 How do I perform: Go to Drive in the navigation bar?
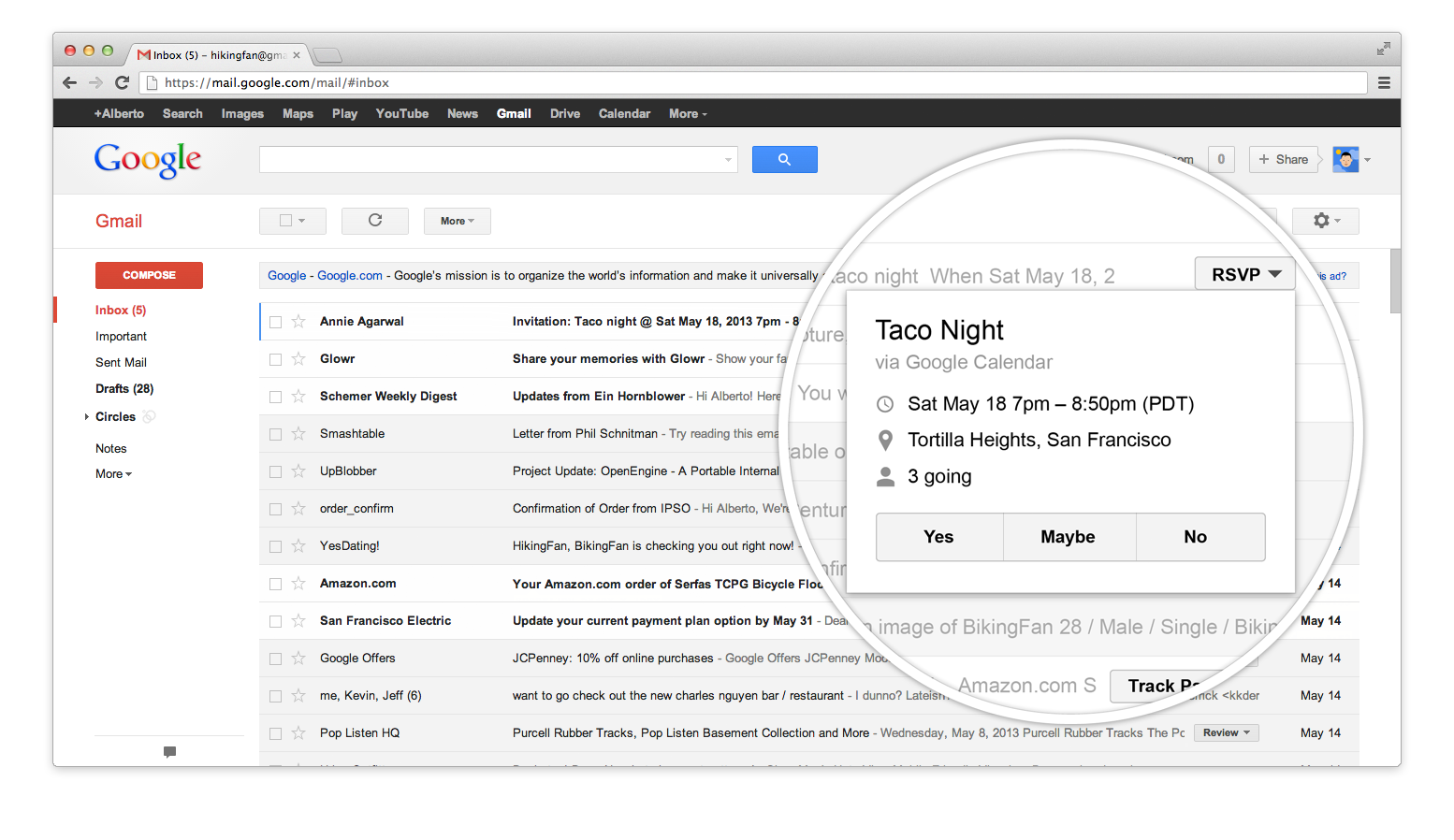click(564, 114)
